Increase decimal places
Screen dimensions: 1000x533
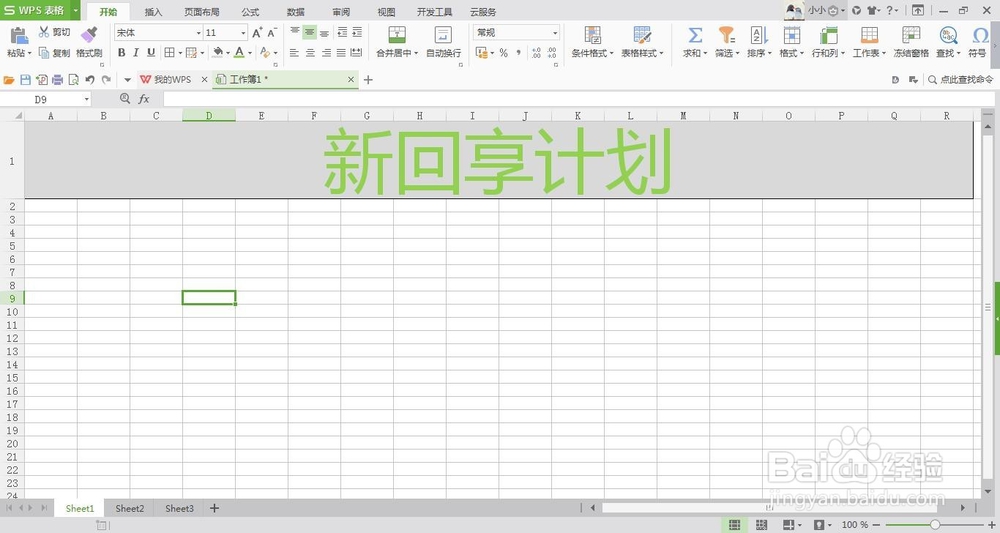pos(536,53)
